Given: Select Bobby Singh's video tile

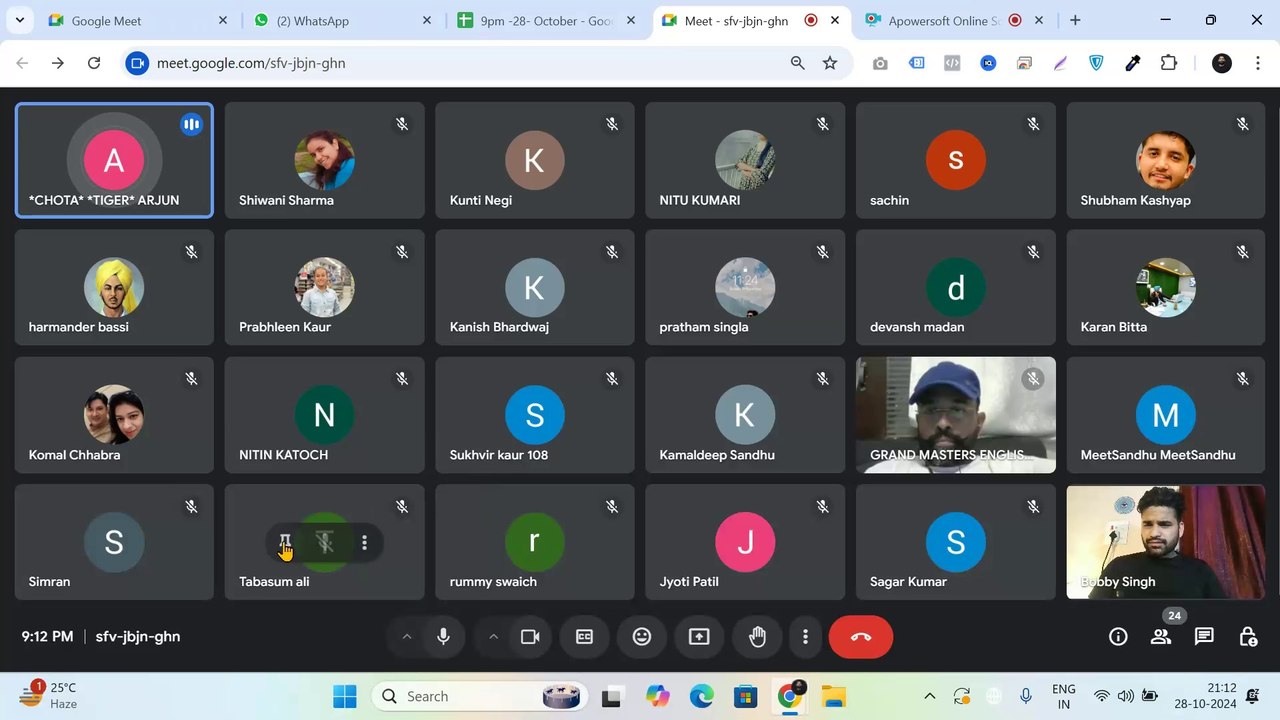Looking at the screenshot, I should (1165, 542).
